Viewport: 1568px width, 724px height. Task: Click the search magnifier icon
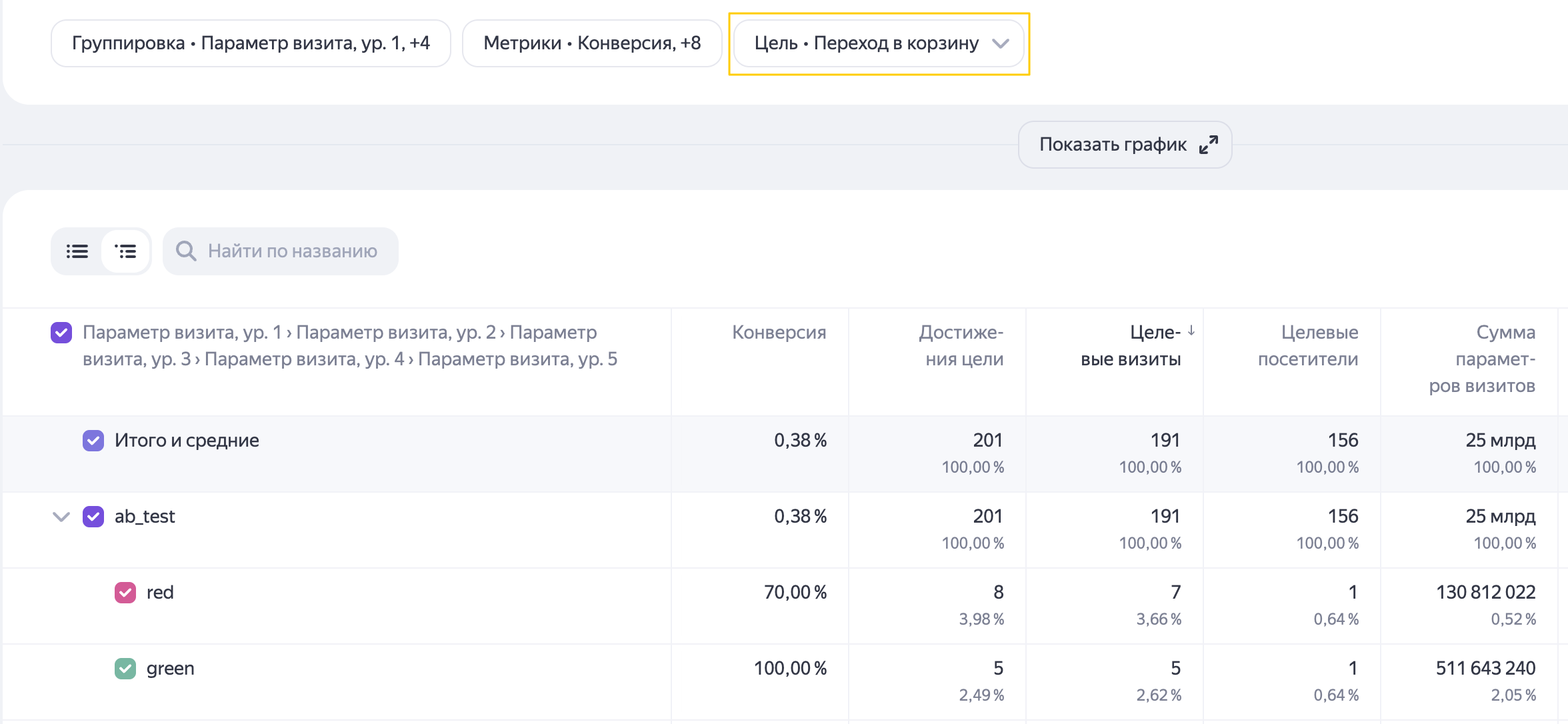click(186, 251)
